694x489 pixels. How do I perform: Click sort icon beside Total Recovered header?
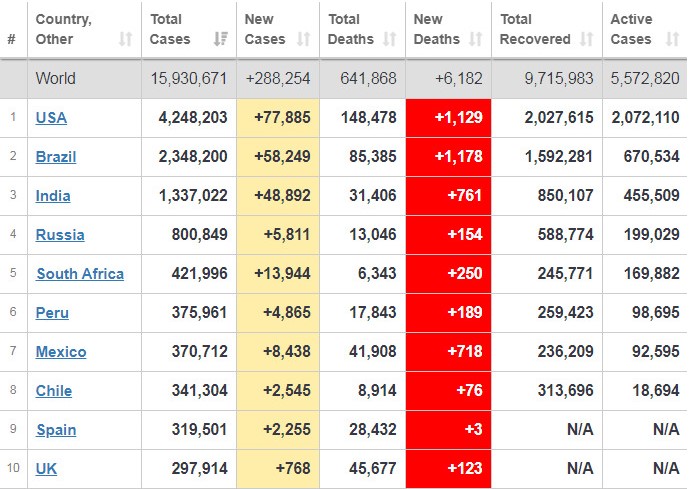click(x=587, y=39)
